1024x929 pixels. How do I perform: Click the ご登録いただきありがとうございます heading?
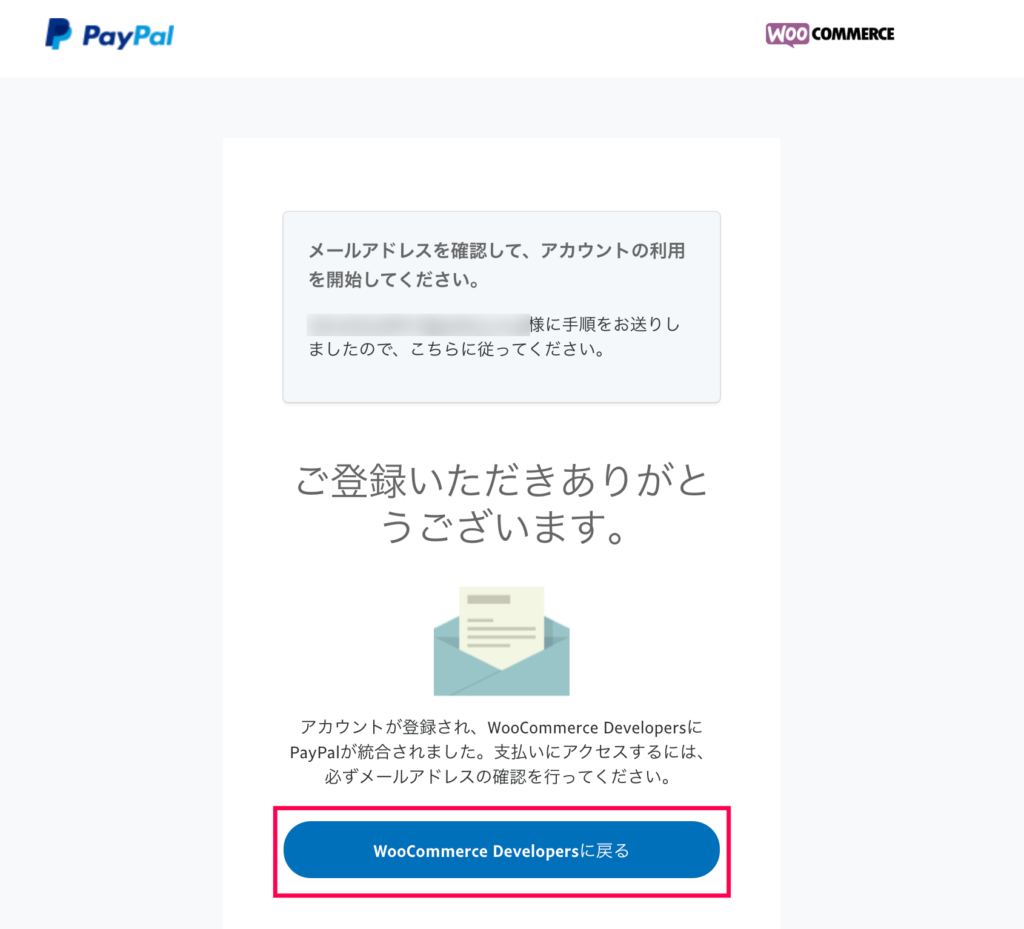click(x=502, y=503)
